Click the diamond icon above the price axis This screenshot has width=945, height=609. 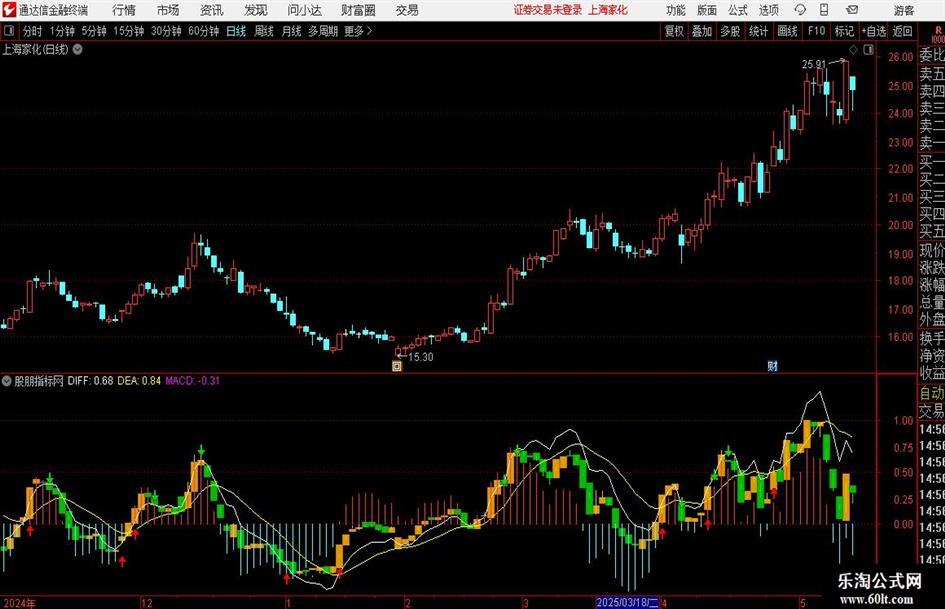point(853,49)
